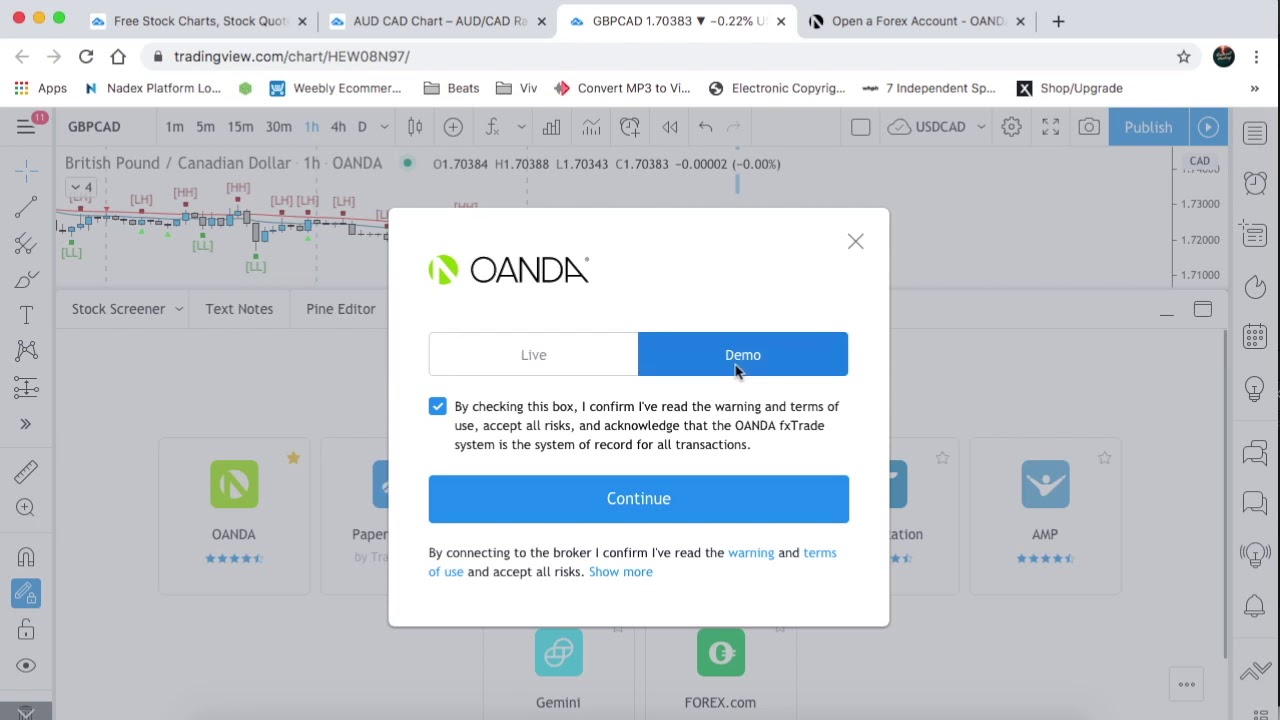Enter fullscreen mode icon
This screenshot has height=720, width=1280.
[1050, 127]
